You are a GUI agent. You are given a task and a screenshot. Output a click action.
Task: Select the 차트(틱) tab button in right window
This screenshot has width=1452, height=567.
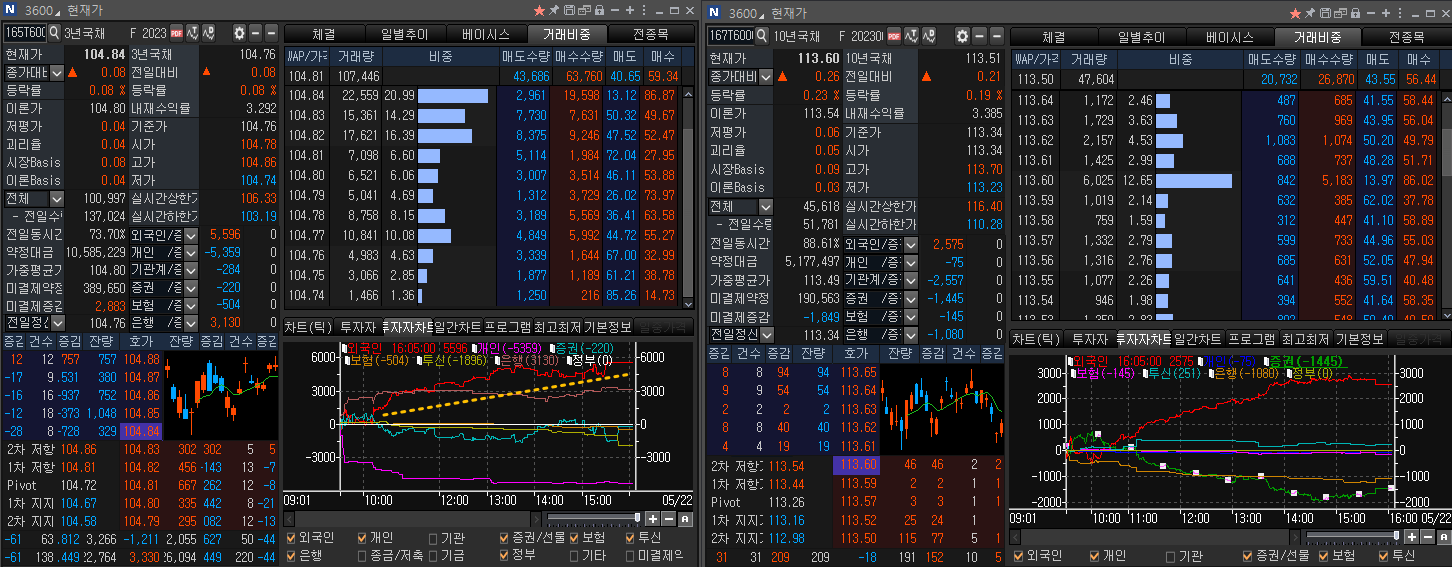(x=1035, y=339)
